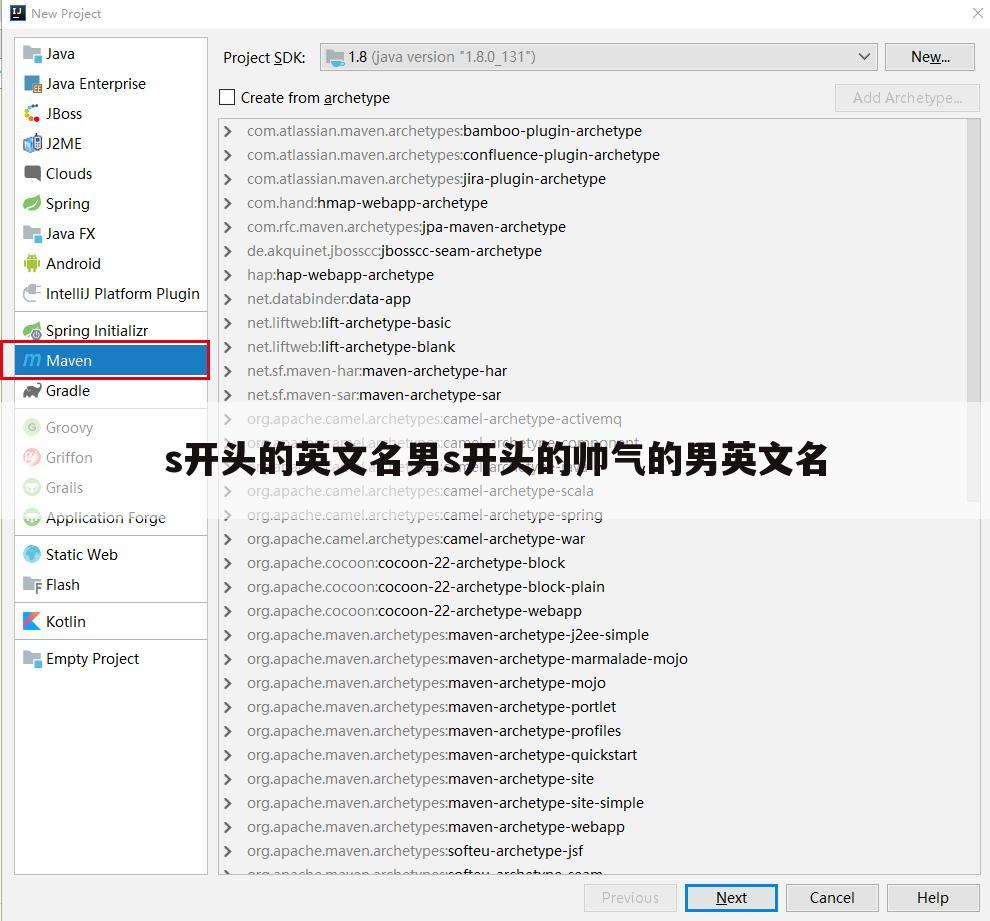Select Static Web project type

[x=111, y=554]
